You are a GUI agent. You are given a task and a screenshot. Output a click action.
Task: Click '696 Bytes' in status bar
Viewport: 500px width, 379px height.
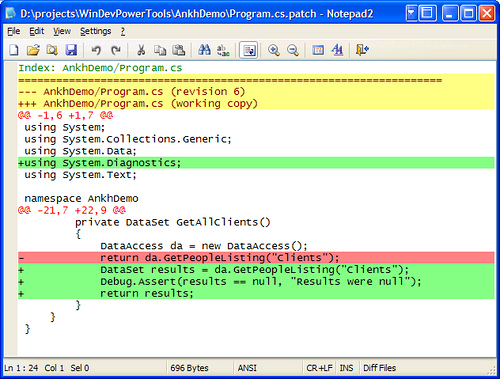(x=189, y=368)
